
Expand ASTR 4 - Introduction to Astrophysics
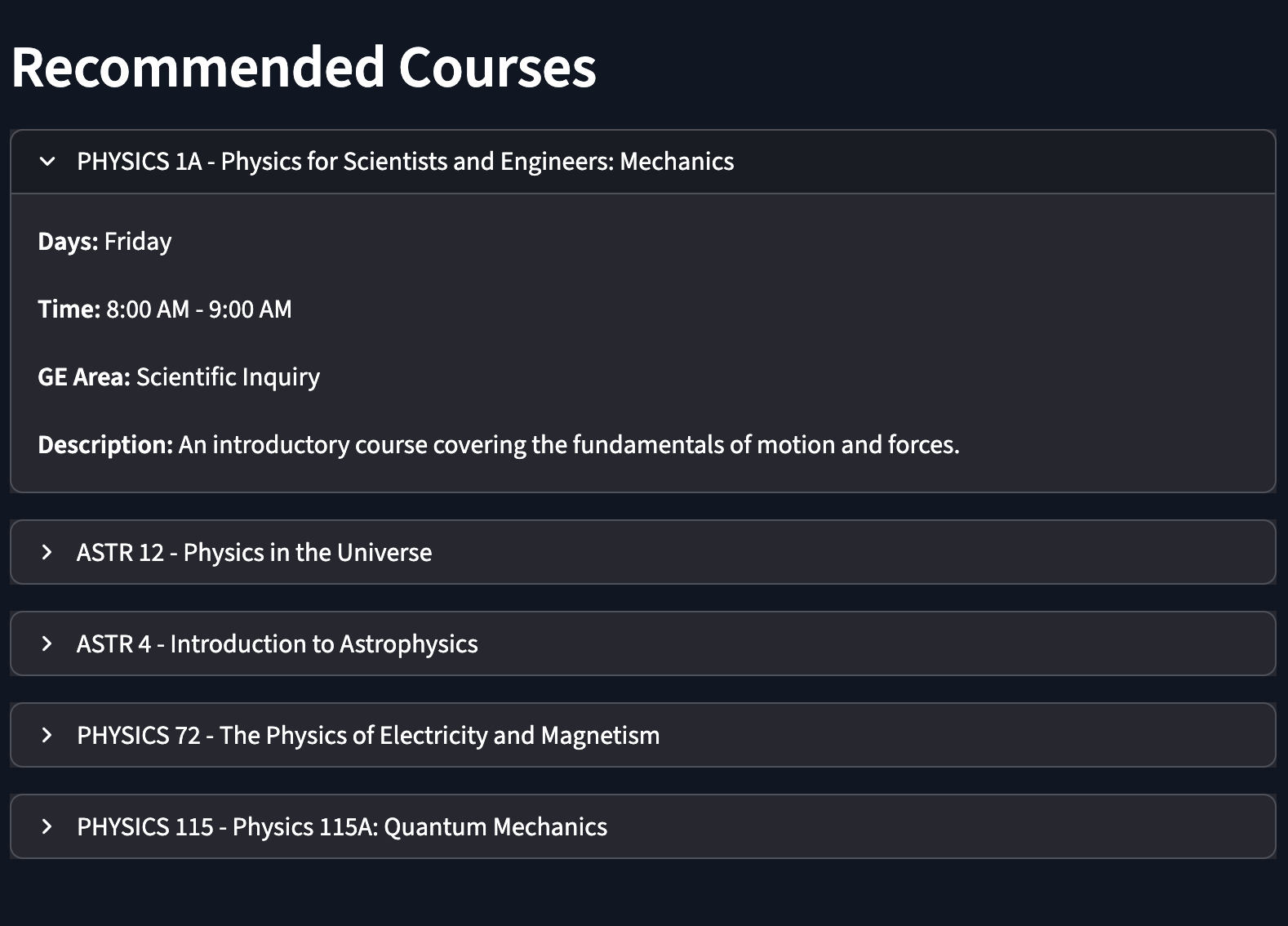click(x=643, y=643)
